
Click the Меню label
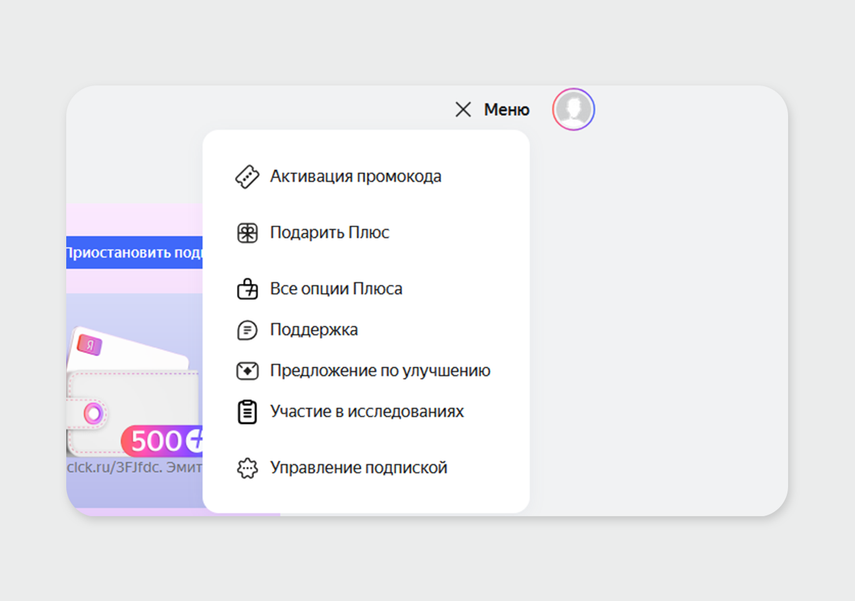click(507, 110)
